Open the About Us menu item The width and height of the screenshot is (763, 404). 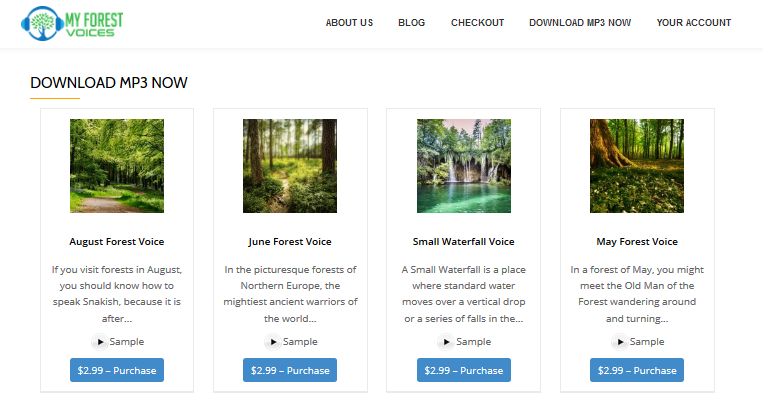349,23
